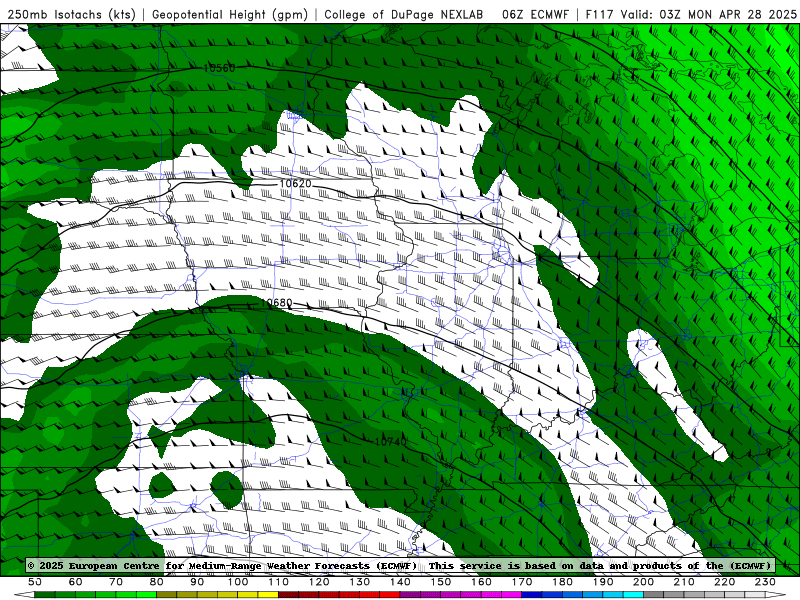Click 'Valid: 03Z MON APR 28 2025' text
This screenshot has width=800, height=600.
point(709,14)
